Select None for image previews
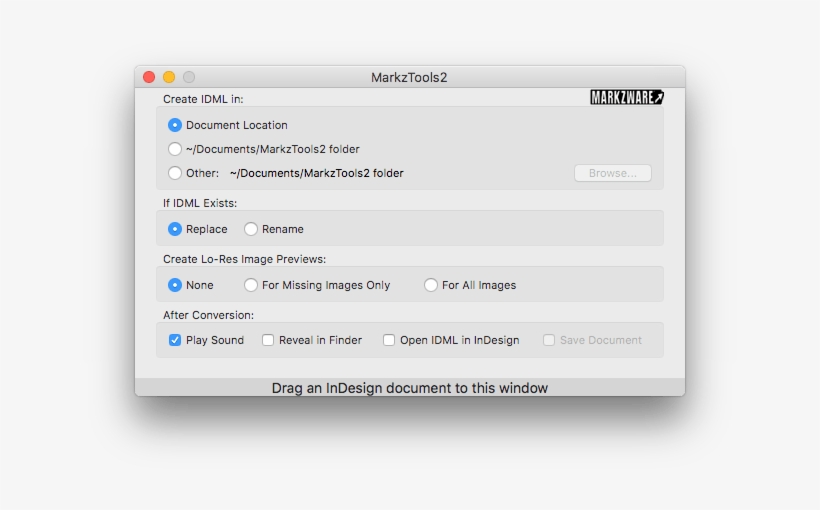This screenshot has width=820, height=510. coord(175,285)
